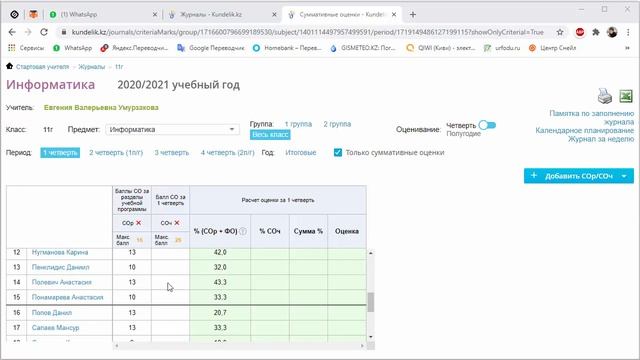Show the 1 группа subgroup

point(298,124)
